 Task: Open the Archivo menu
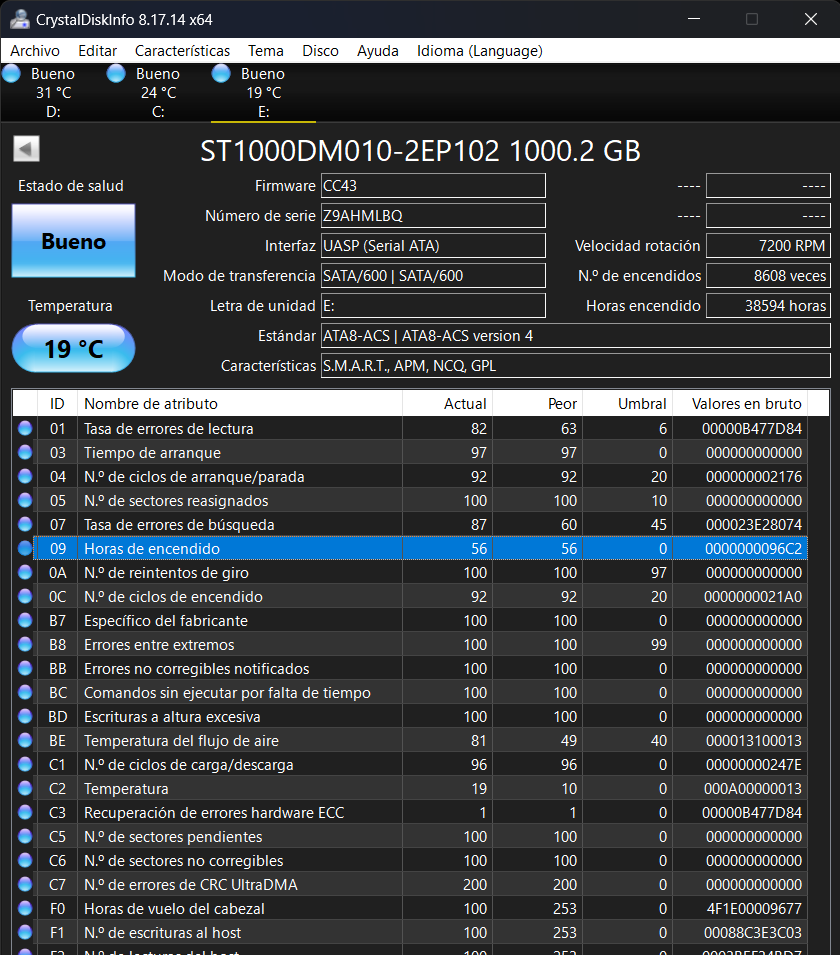[35, 50]
